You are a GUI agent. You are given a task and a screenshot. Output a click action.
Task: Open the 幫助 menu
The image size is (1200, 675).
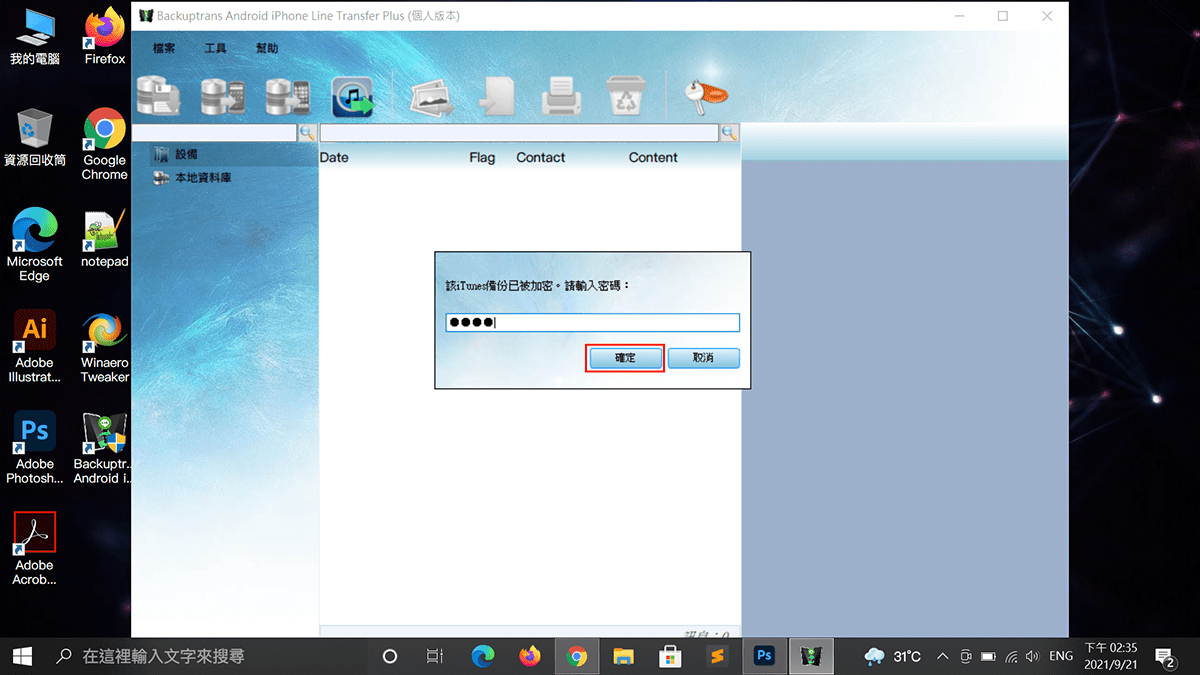coord(267,48)
